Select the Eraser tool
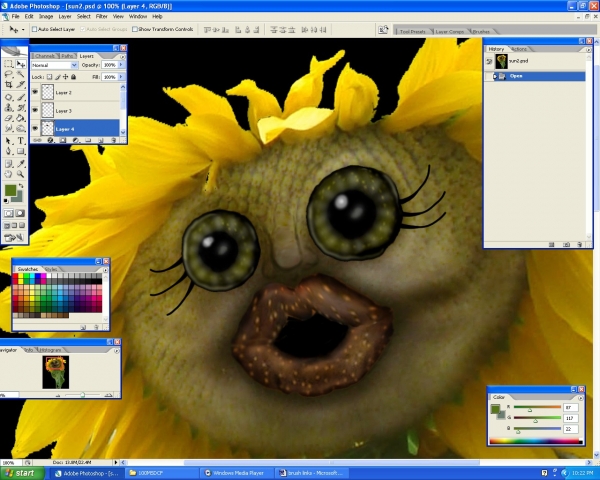Viewport: 600px width, 480px height. (8, 118)
